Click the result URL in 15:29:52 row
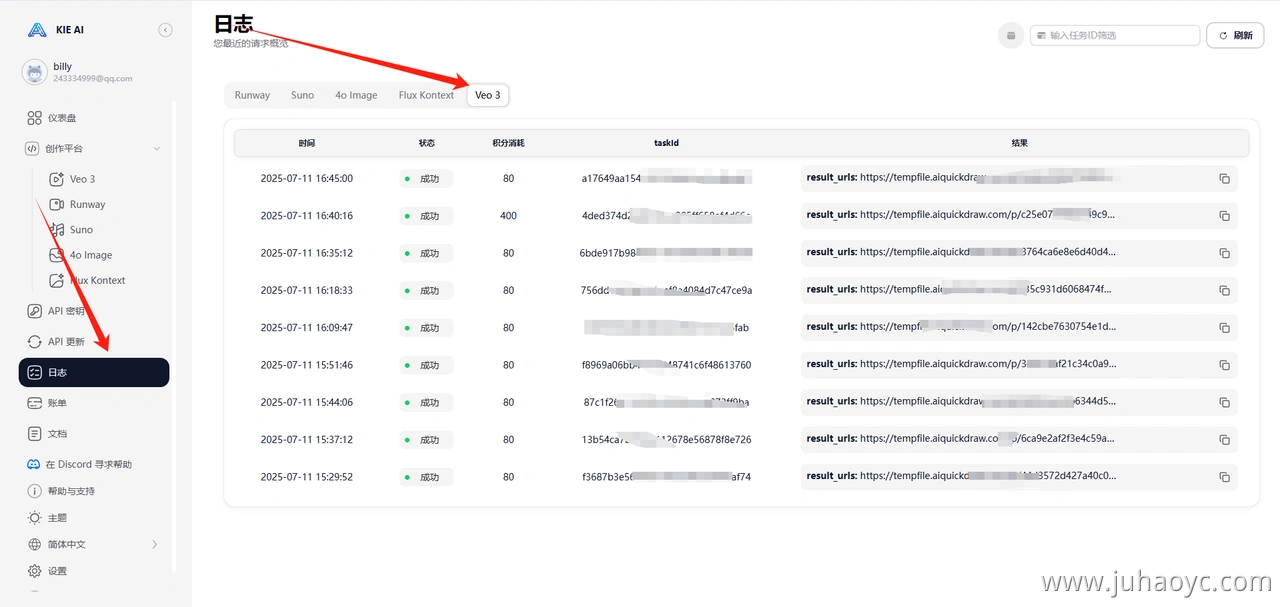Screen dimensions: 1280x607 [x=961, y=476]
